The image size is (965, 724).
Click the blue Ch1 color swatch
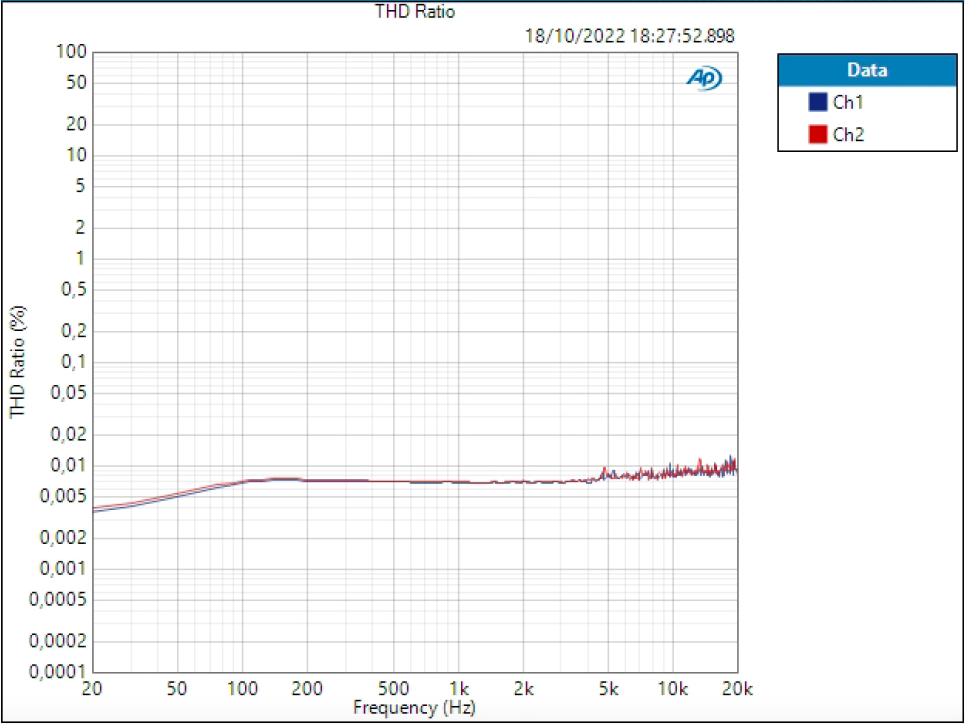(x=816, y=101)
